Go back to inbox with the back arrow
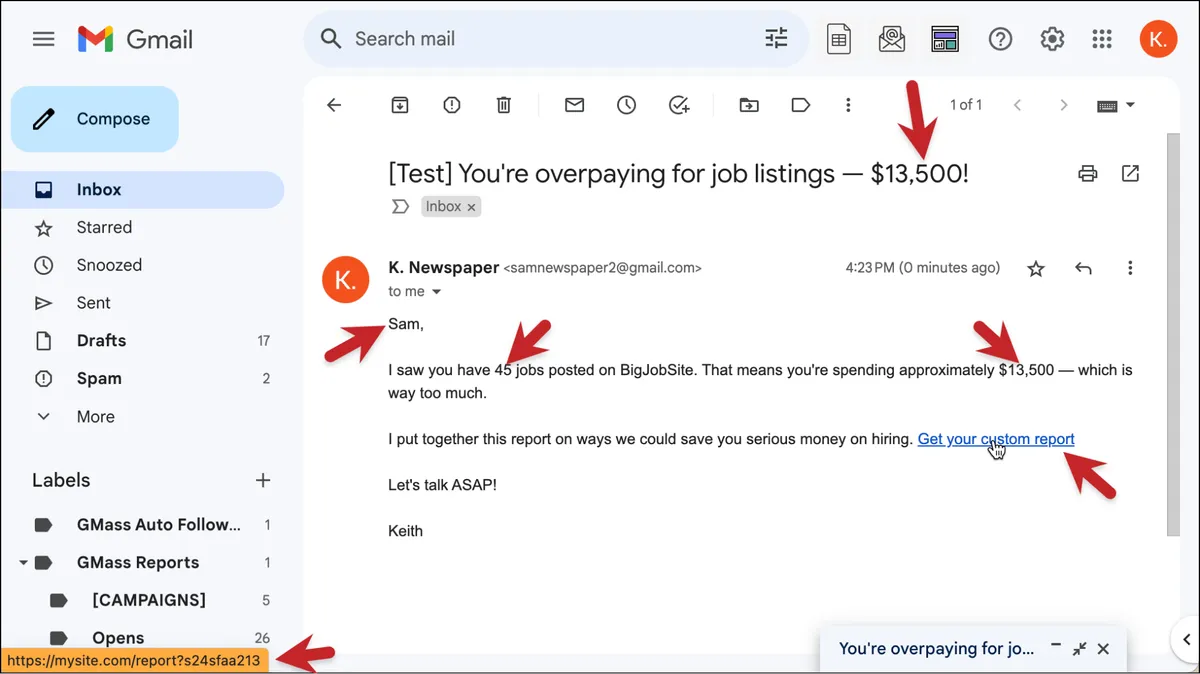Viewport: 1200px width, 674px height. click(334, 105)
